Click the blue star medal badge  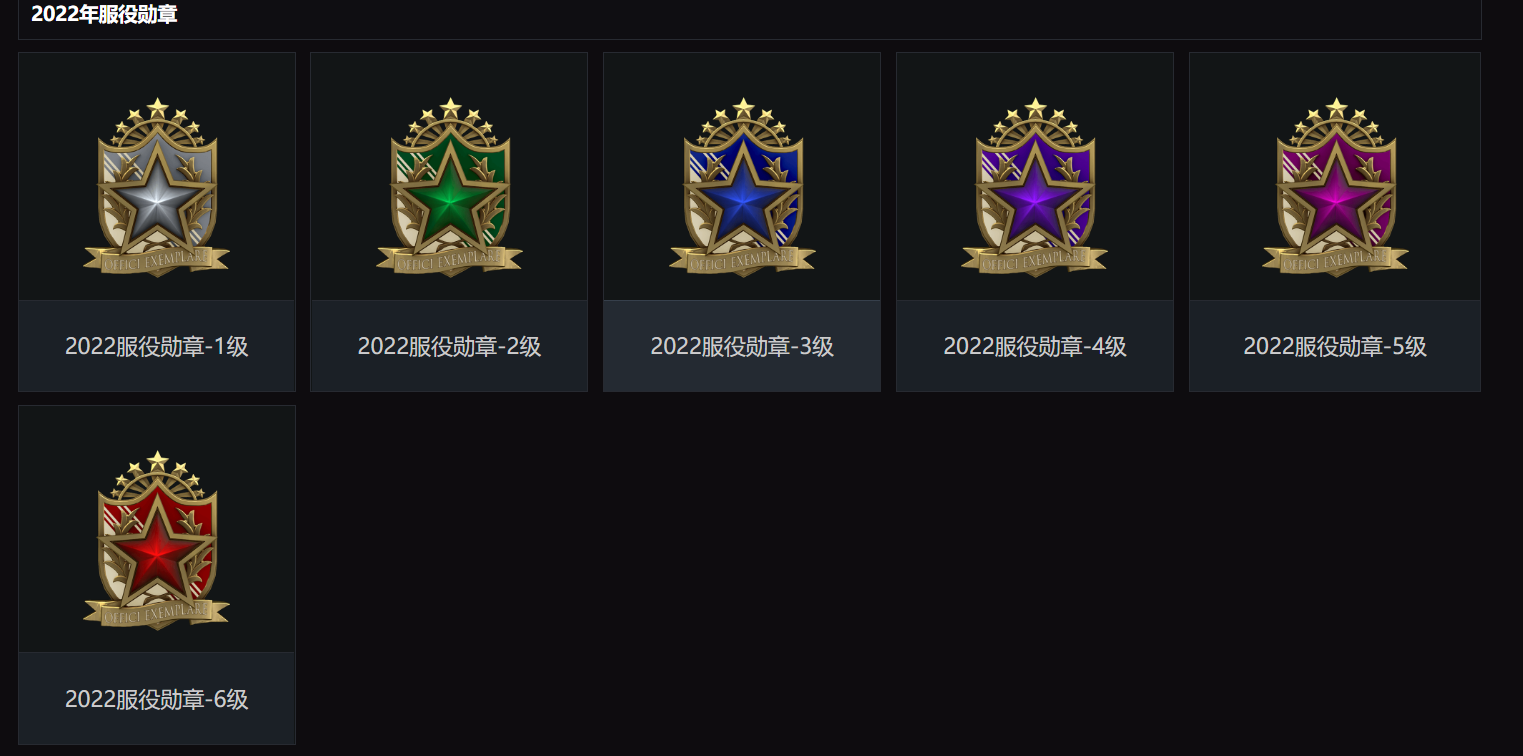click(x=743, y=187)
